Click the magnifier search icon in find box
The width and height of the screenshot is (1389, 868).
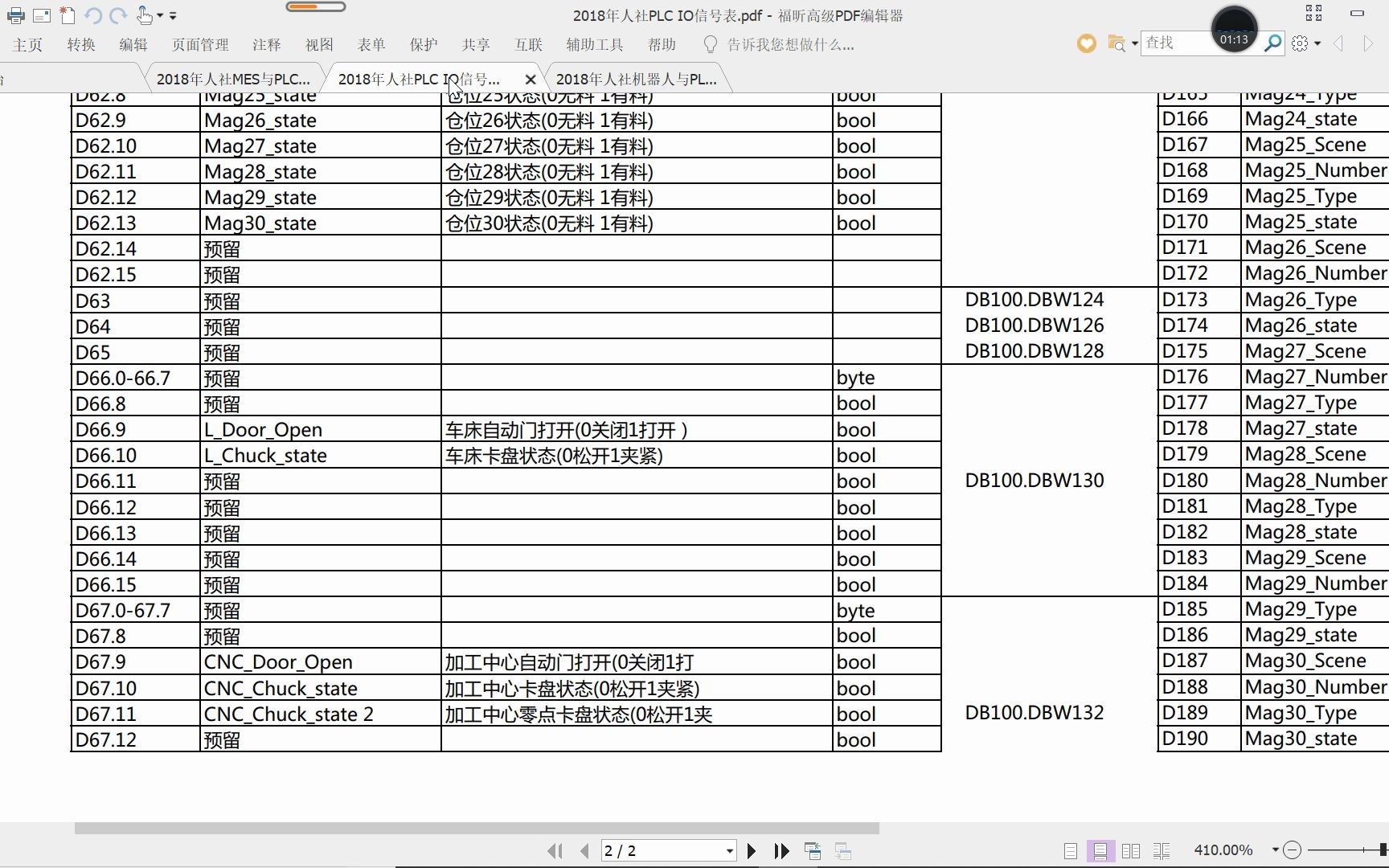tap(1272, 43)
